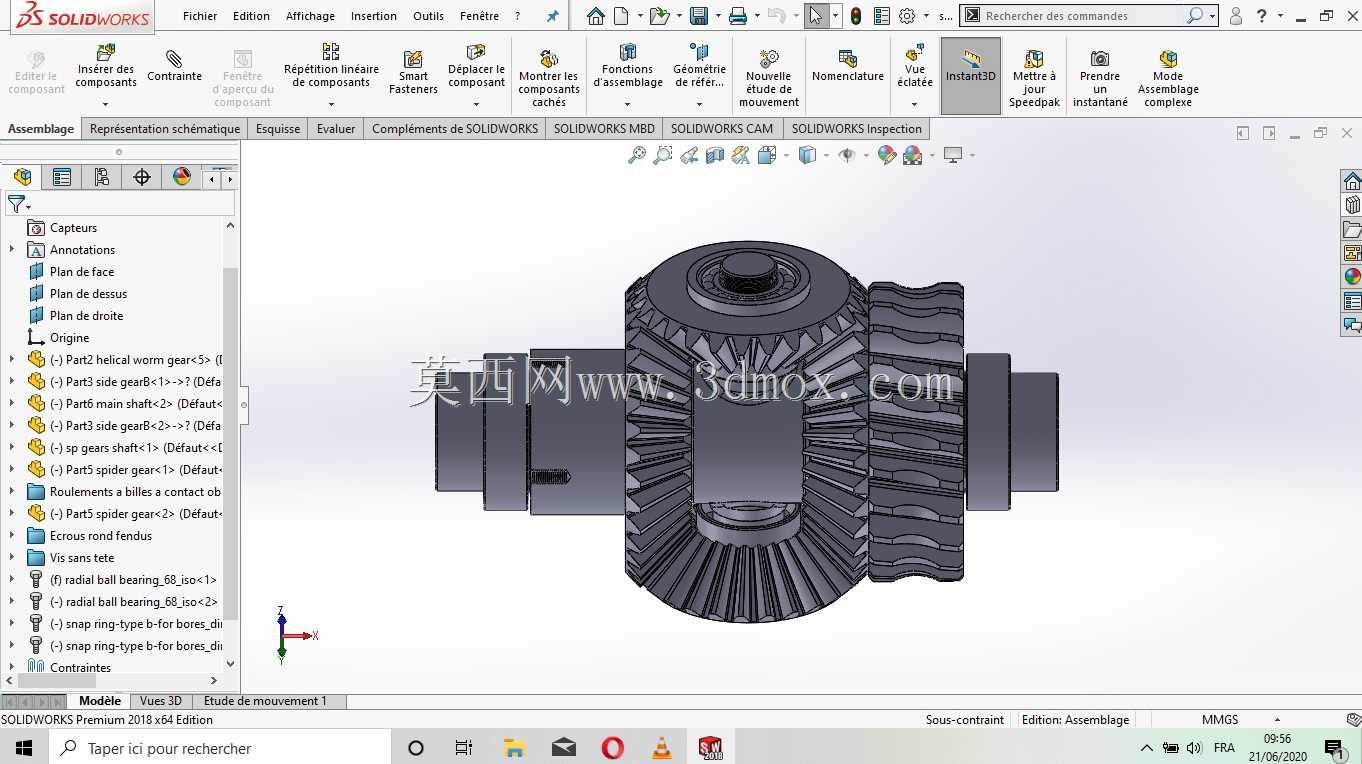This screenshot has width=1362, height=764.
Task: Click the Zoom to fit magnifier icon
Action: point(637,155)
